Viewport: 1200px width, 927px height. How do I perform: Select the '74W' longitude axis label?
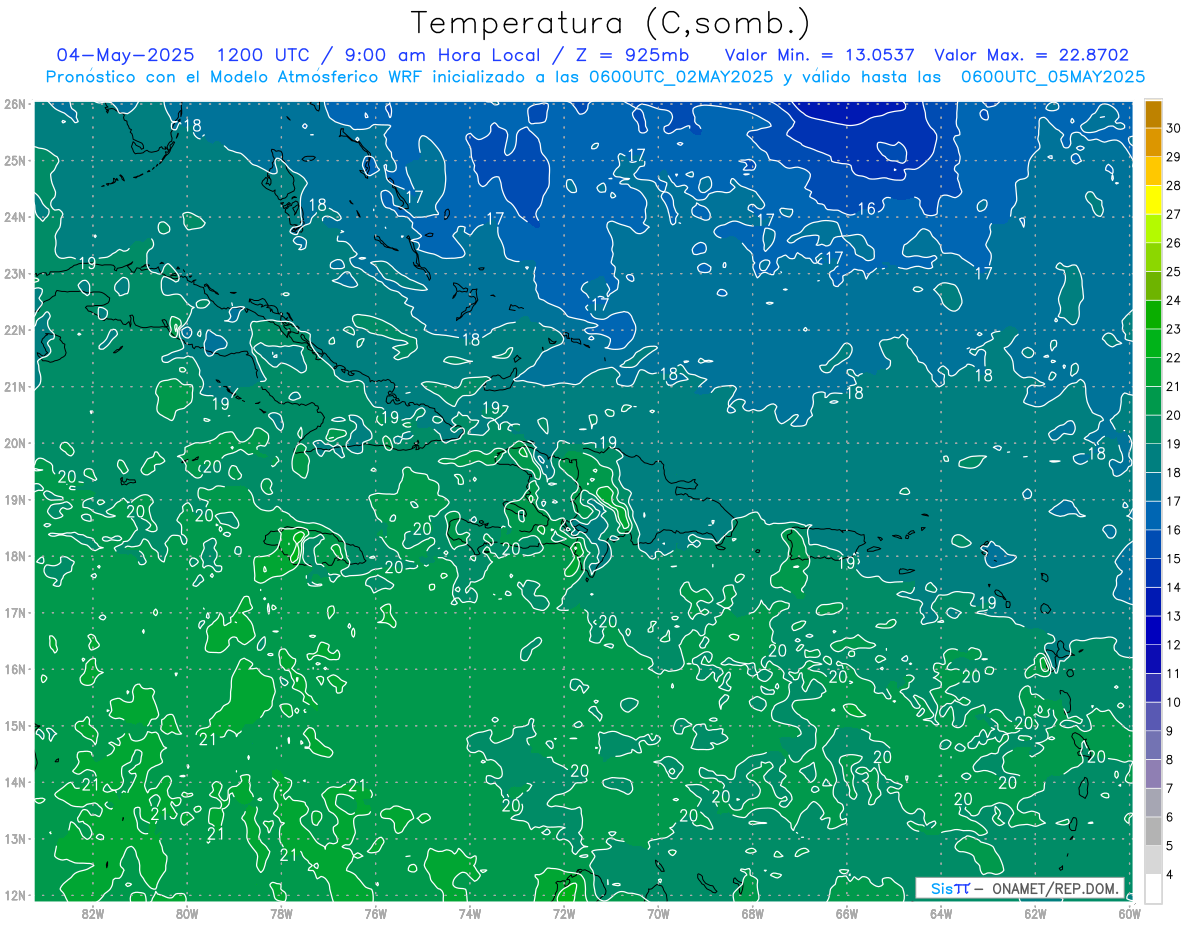[470, 913]
